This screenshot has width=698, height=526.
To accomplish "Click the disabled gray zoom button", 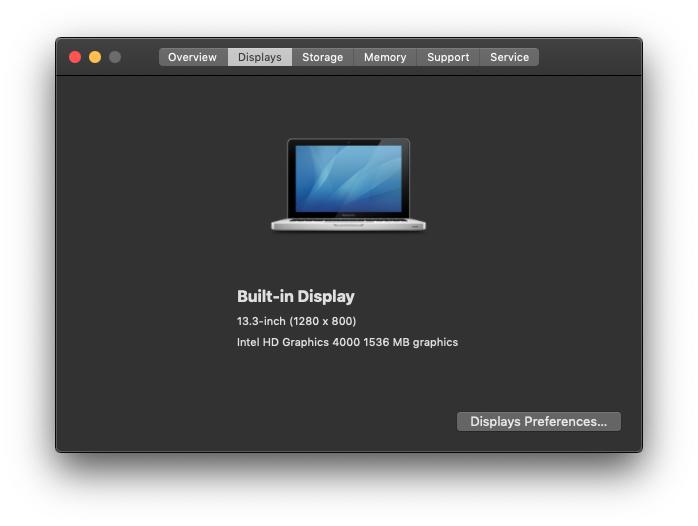I will click(115, 57).
